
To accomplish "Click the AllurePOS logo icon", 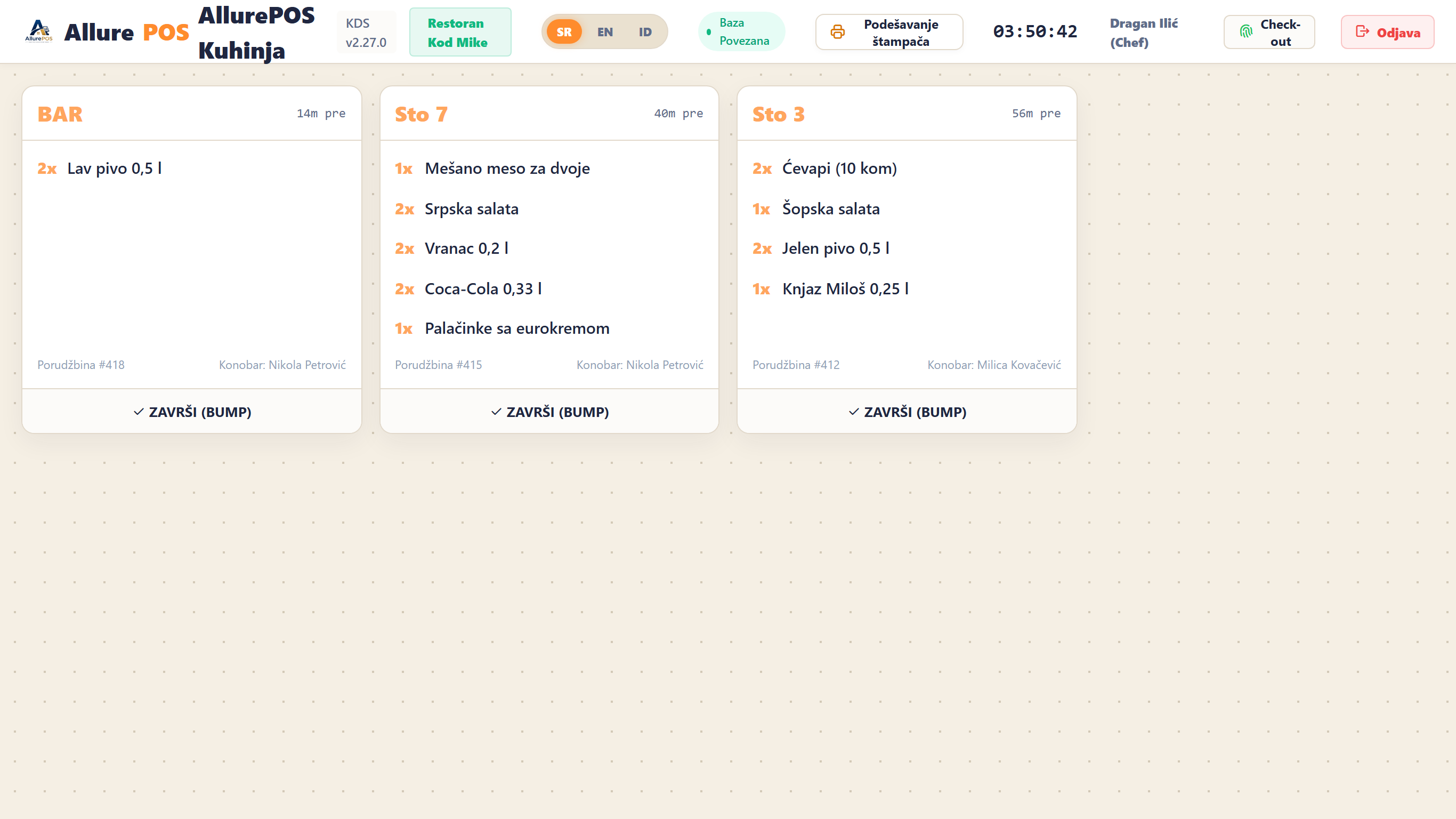I will point(38,31).
